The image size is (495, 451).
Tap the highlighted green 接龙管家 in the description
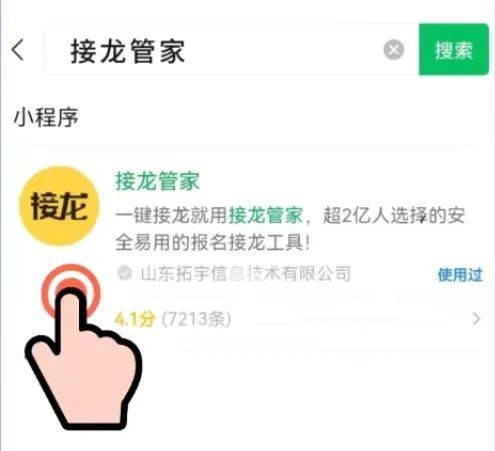pyautogui.click(x=266, y=215)
